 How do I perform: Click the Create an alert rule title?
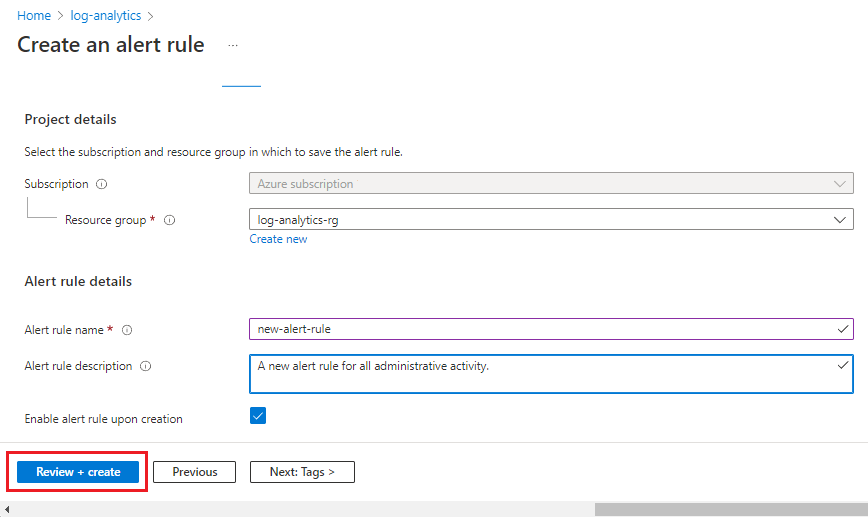point(111,45)
